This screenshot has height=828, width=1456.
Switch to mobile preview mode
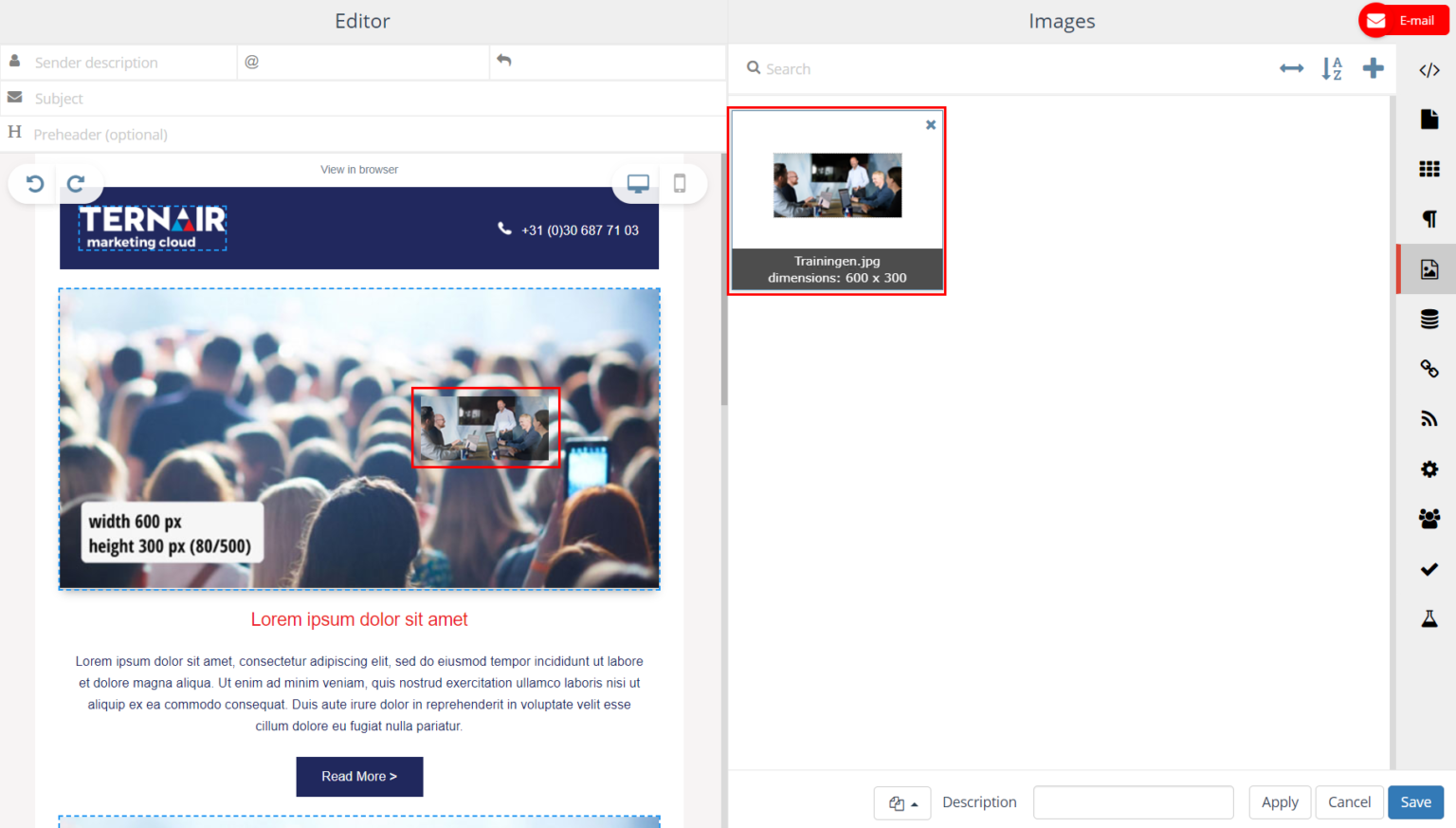click(680, 184)
